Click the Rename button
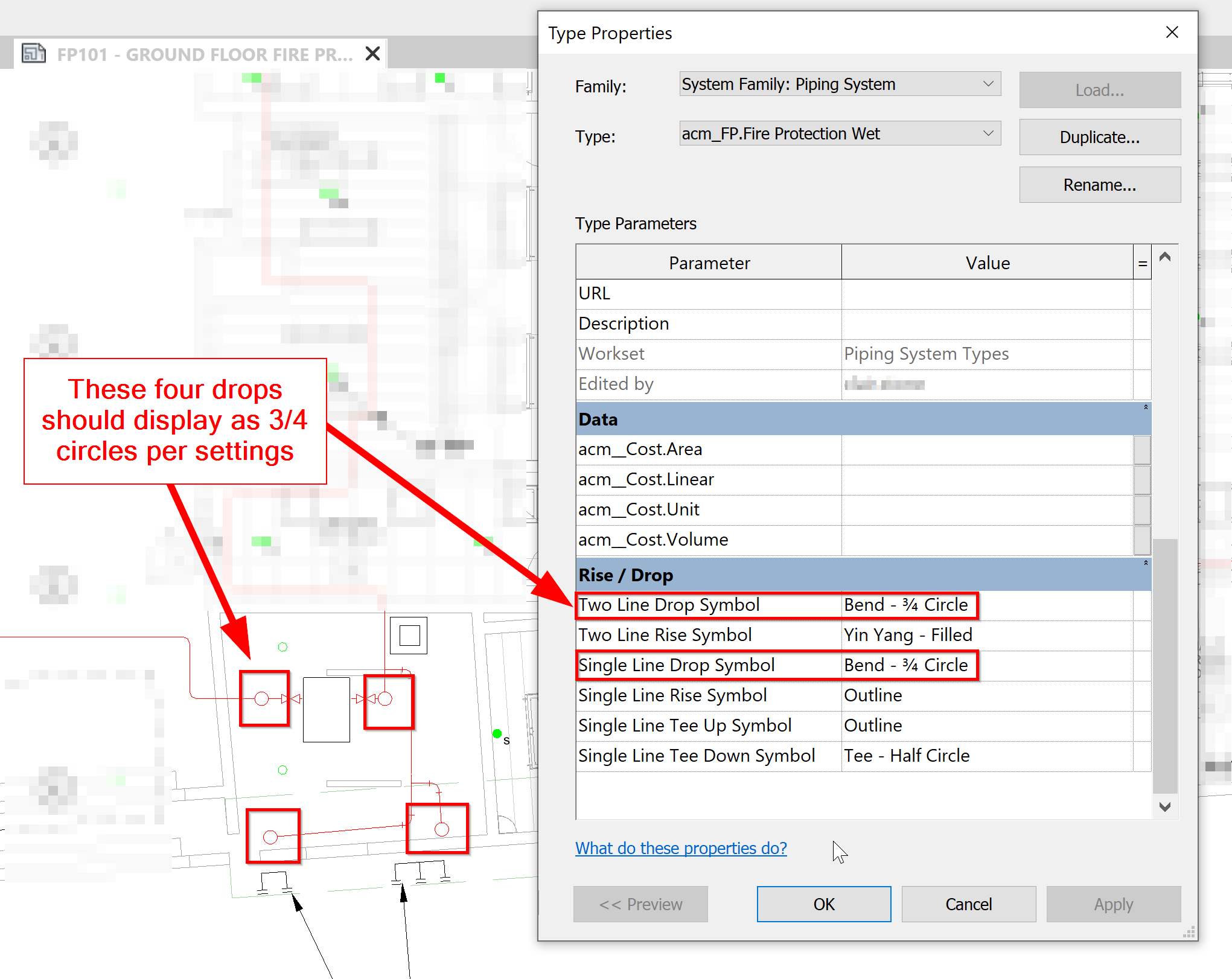The image size is (1232, 979). (x=1099, y=184)
